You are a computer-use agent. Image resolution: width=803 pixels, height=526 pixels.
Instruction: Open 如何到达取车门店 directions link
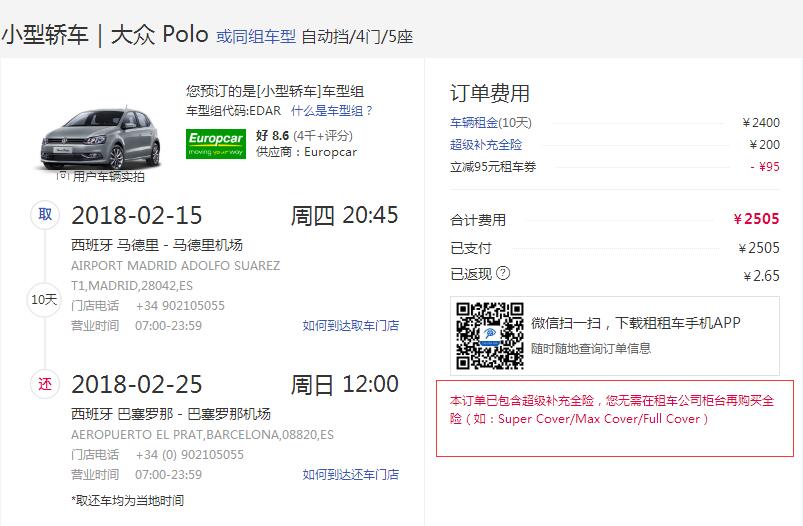350,325
